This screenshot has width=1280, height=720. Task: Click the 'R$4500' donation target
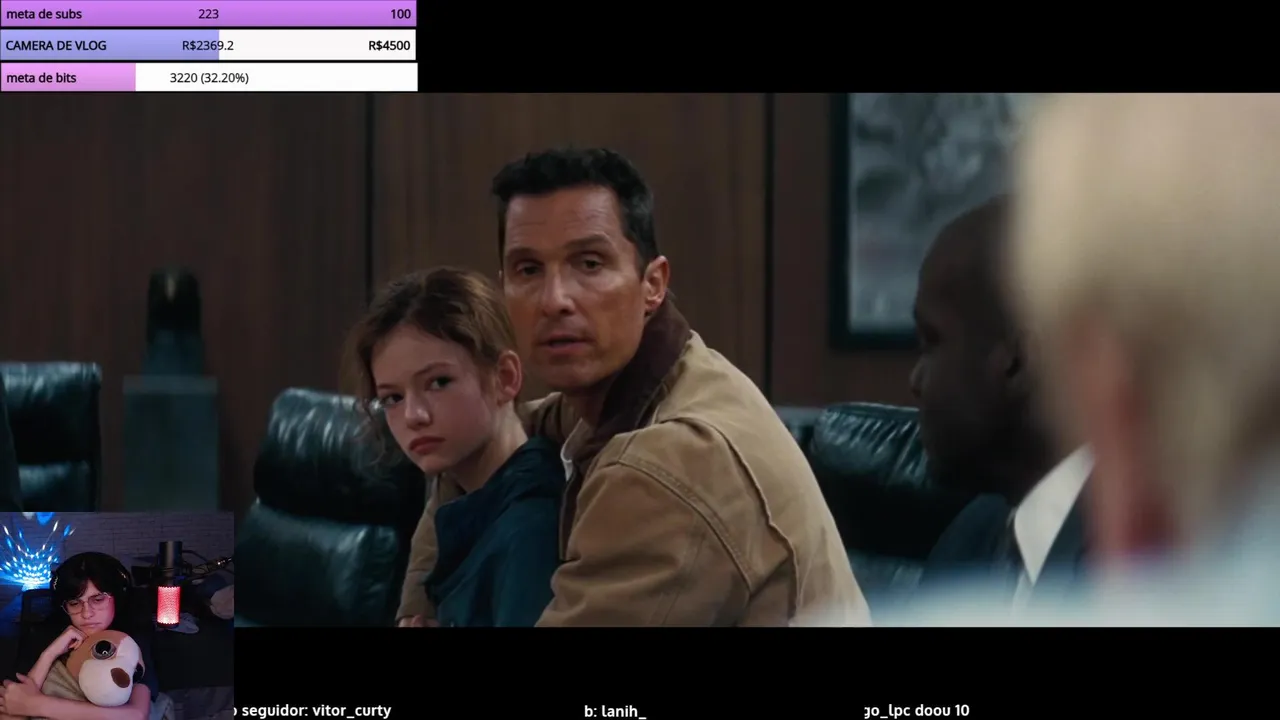coord(389,45)
